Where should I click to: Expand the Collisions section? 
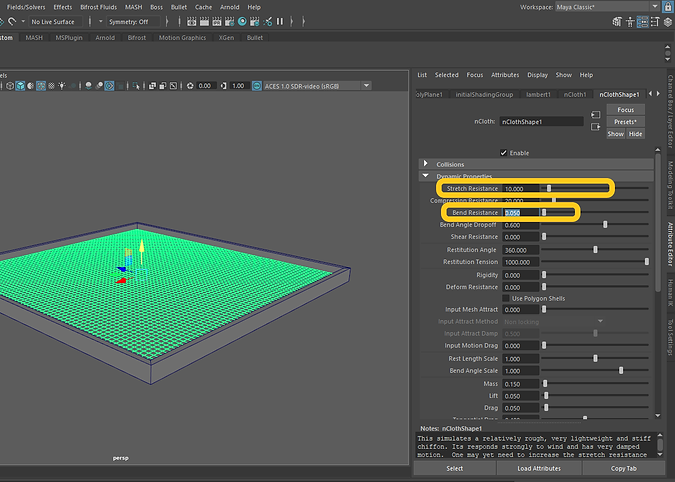point(426,164)
